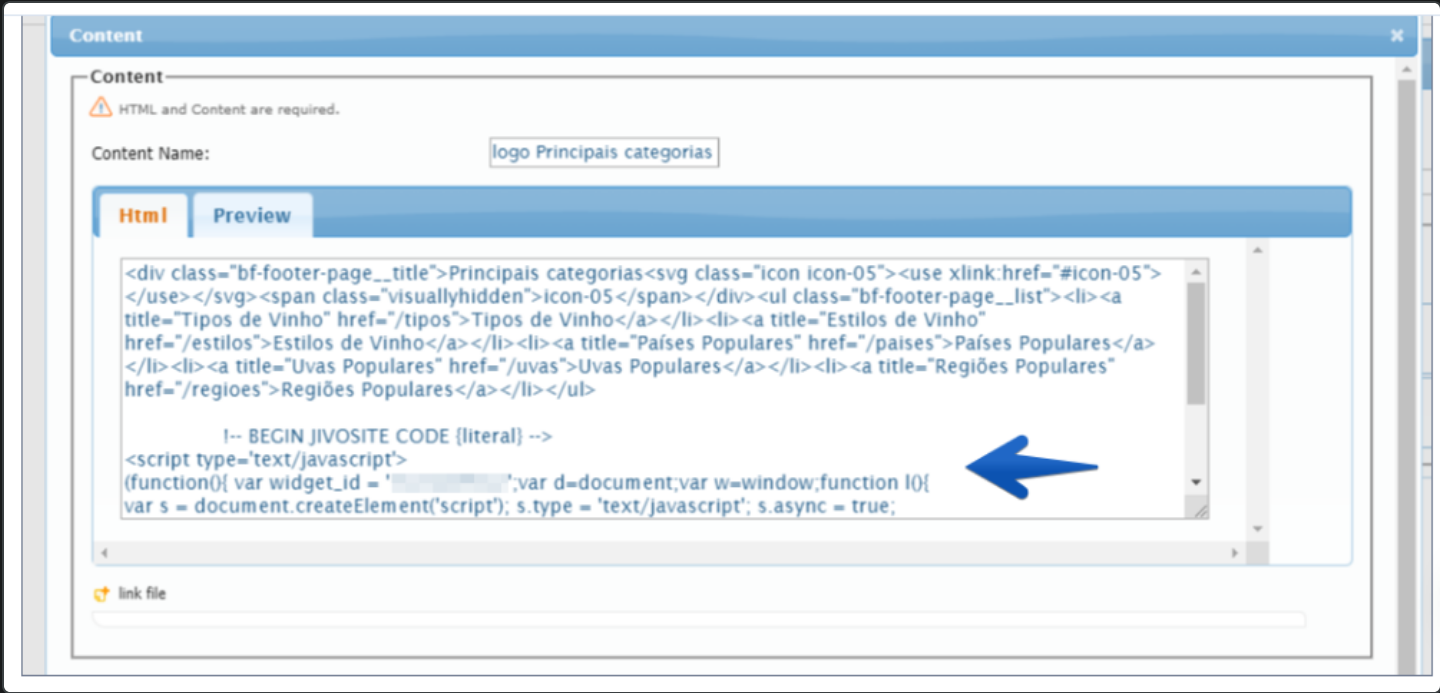This screenshot has height=693, width=1440.
Task: Select the Html tab
Action: (x=141, y=214)
